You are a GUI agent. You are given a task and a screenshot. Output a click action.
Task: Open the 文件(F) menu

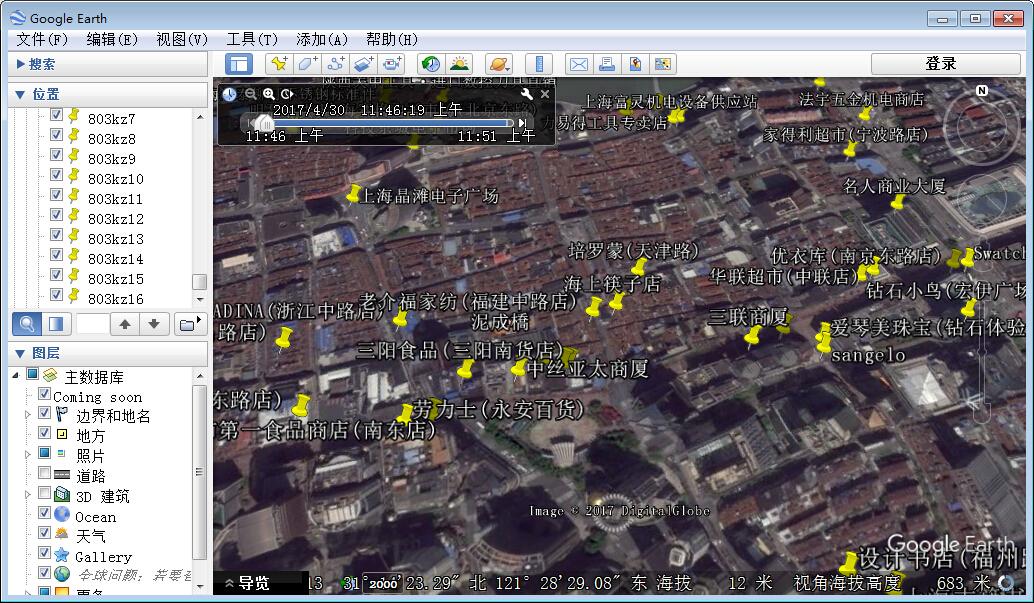point(42,40)
